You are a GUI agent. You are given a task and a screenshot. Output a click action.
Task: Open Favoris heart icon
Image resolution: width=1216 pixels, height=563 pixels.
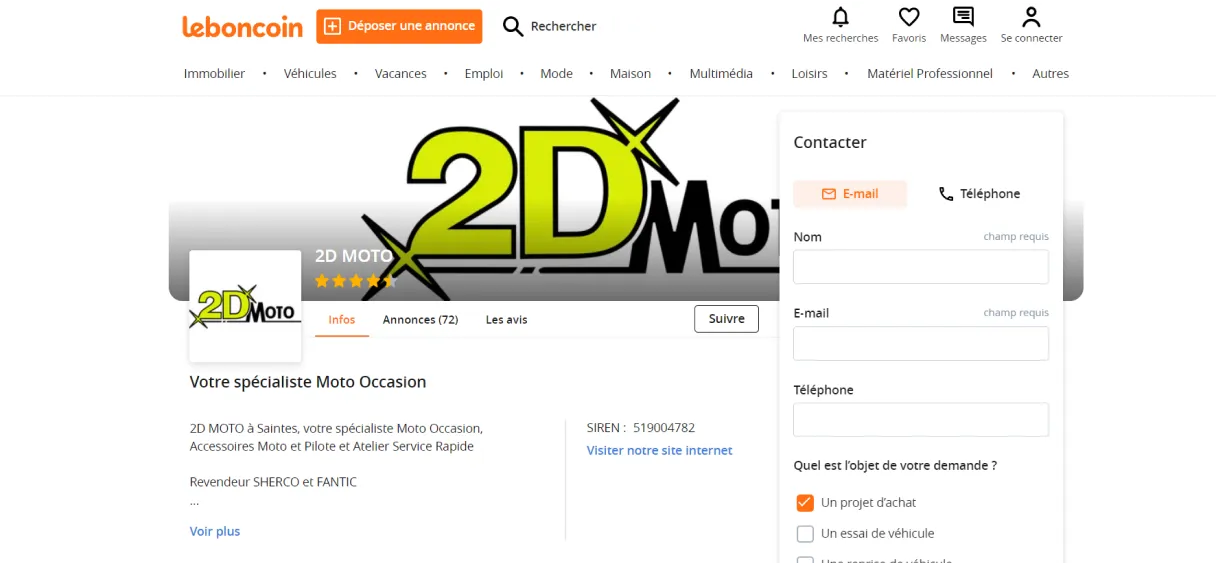coord(909,17)
